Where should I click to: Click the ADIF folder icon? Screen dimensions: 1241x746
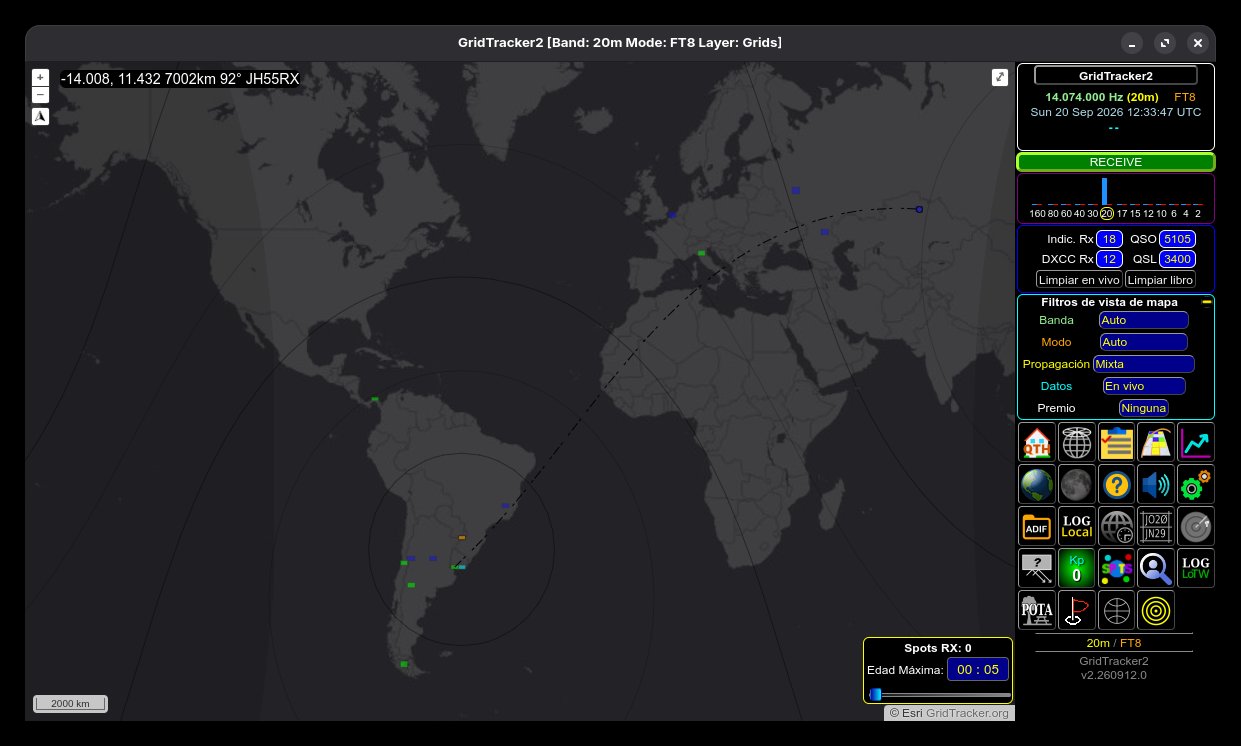[x=1037, y=526]
